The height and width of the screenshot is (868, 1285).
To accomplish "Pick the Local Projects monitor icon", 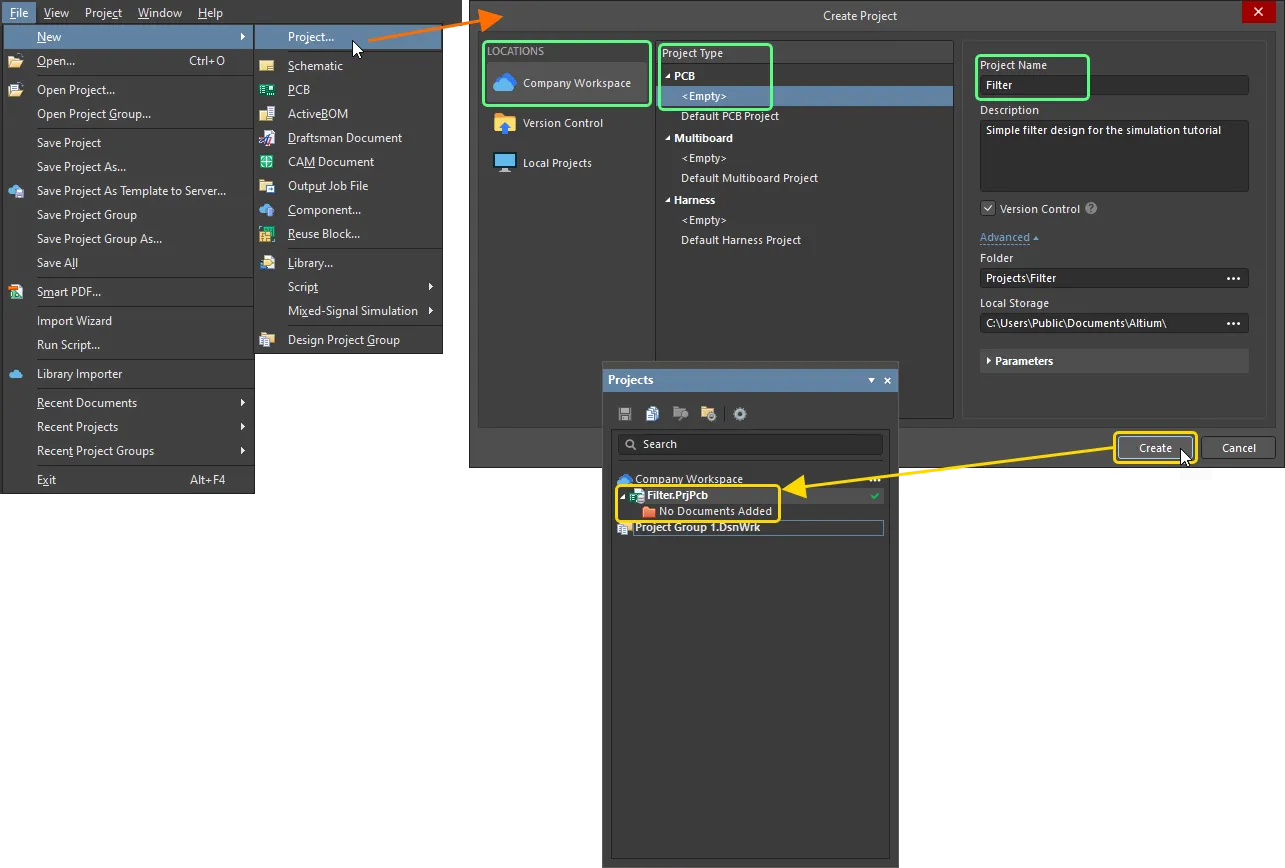I will [504, 163].
